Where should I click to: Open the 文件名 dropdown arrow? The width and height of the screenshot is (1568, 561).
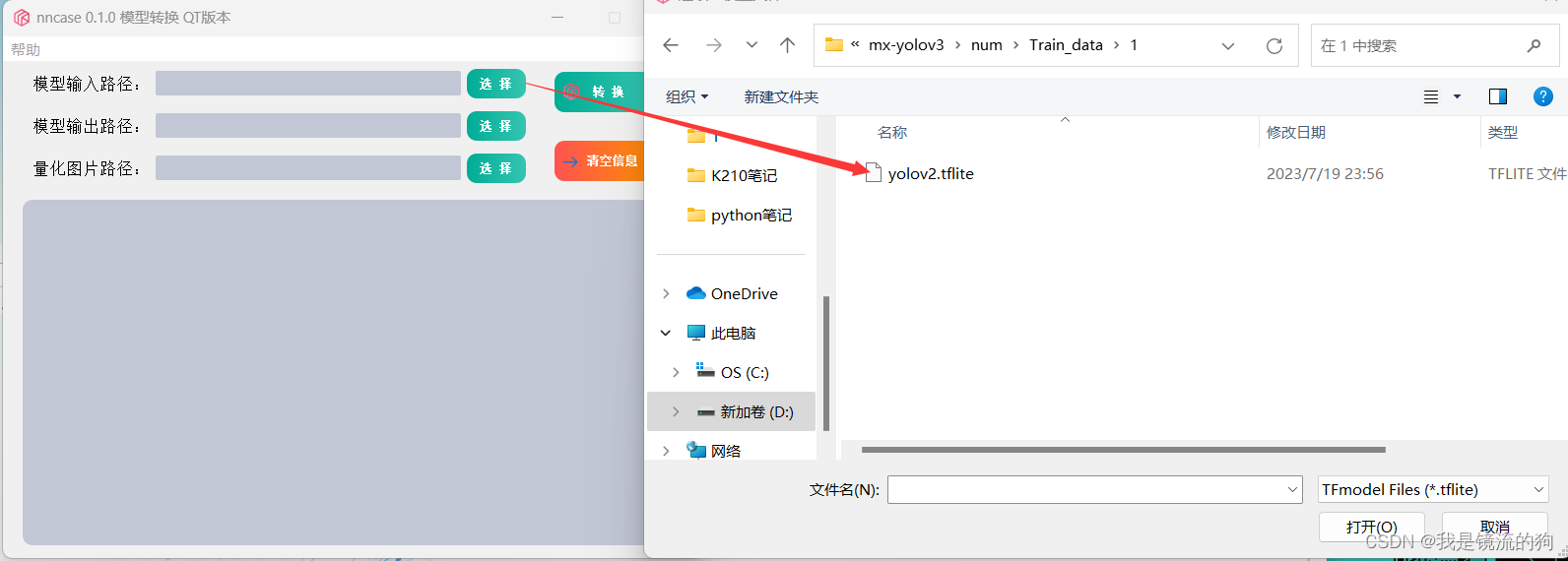click(1292, 489)
